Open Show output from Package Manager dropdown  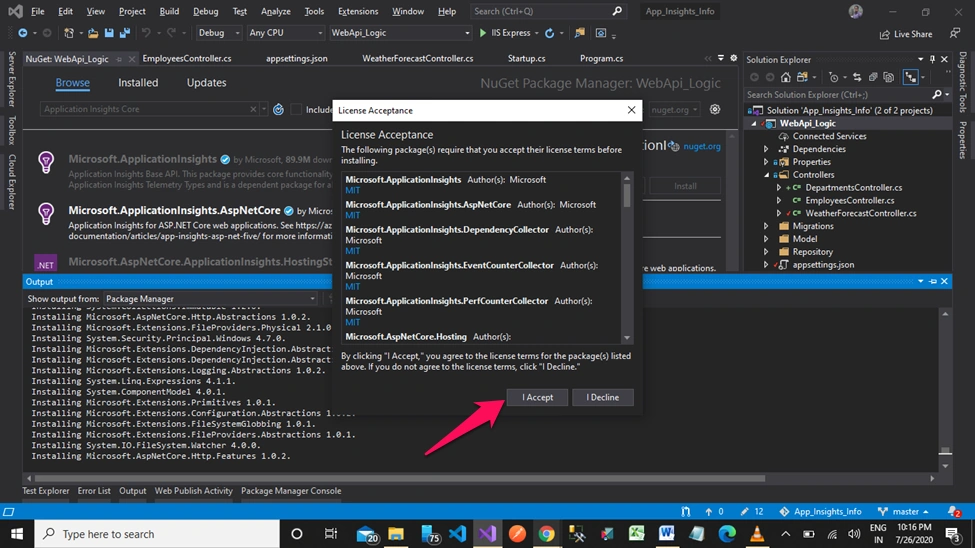coord(210,299)
